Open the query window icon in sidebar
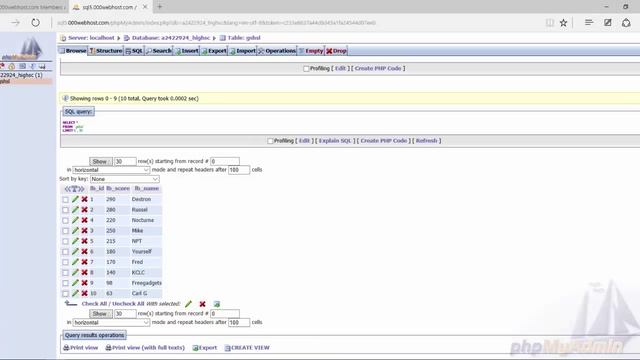 tap(22, 66)
